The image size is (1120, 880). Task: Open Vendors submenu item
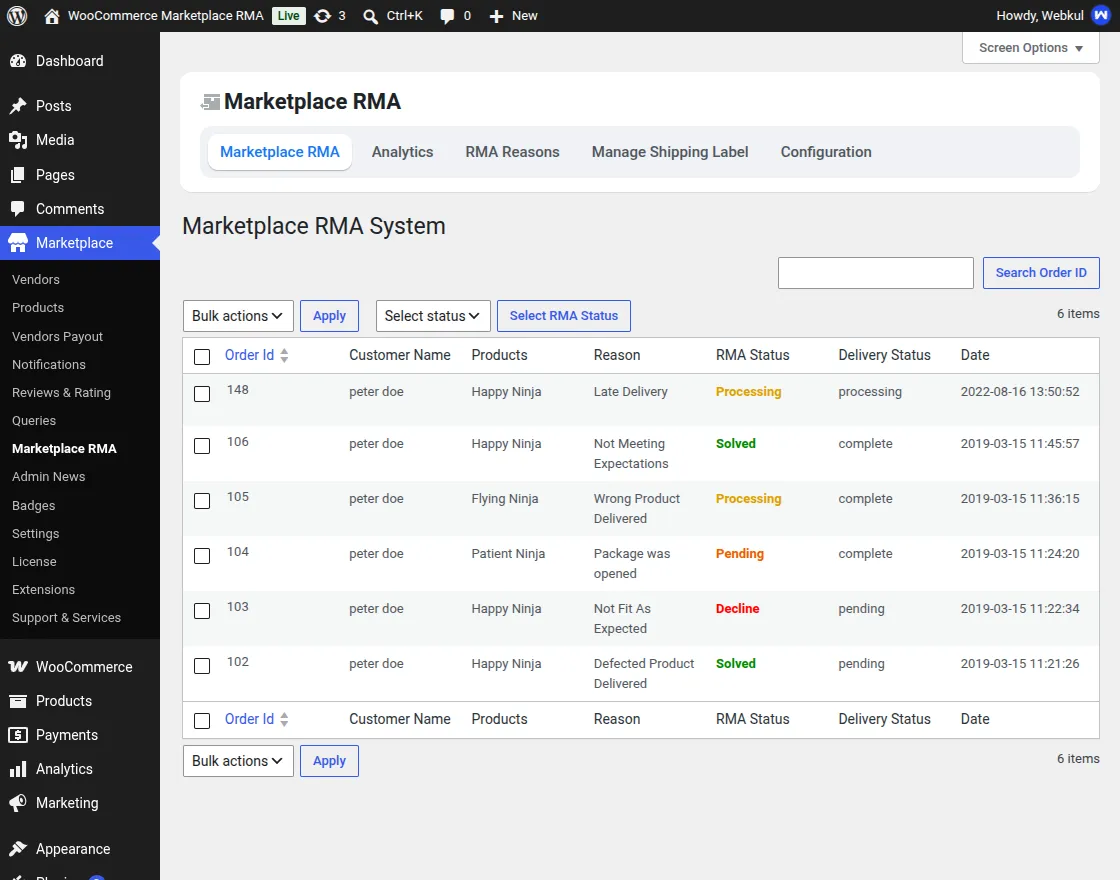click(x=36, y=279)
